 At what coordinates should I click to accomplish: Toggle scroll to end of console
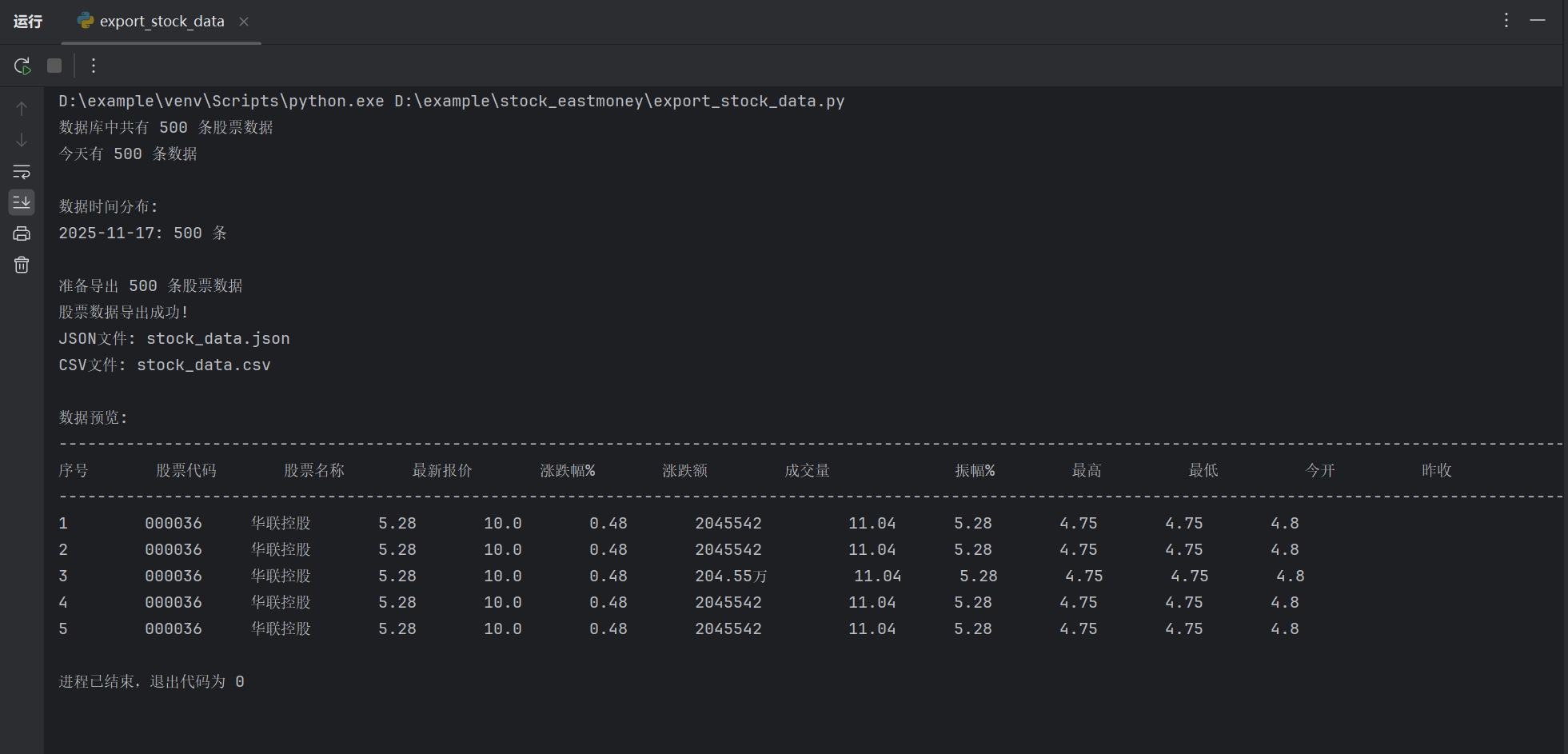[x=22, y=202]
